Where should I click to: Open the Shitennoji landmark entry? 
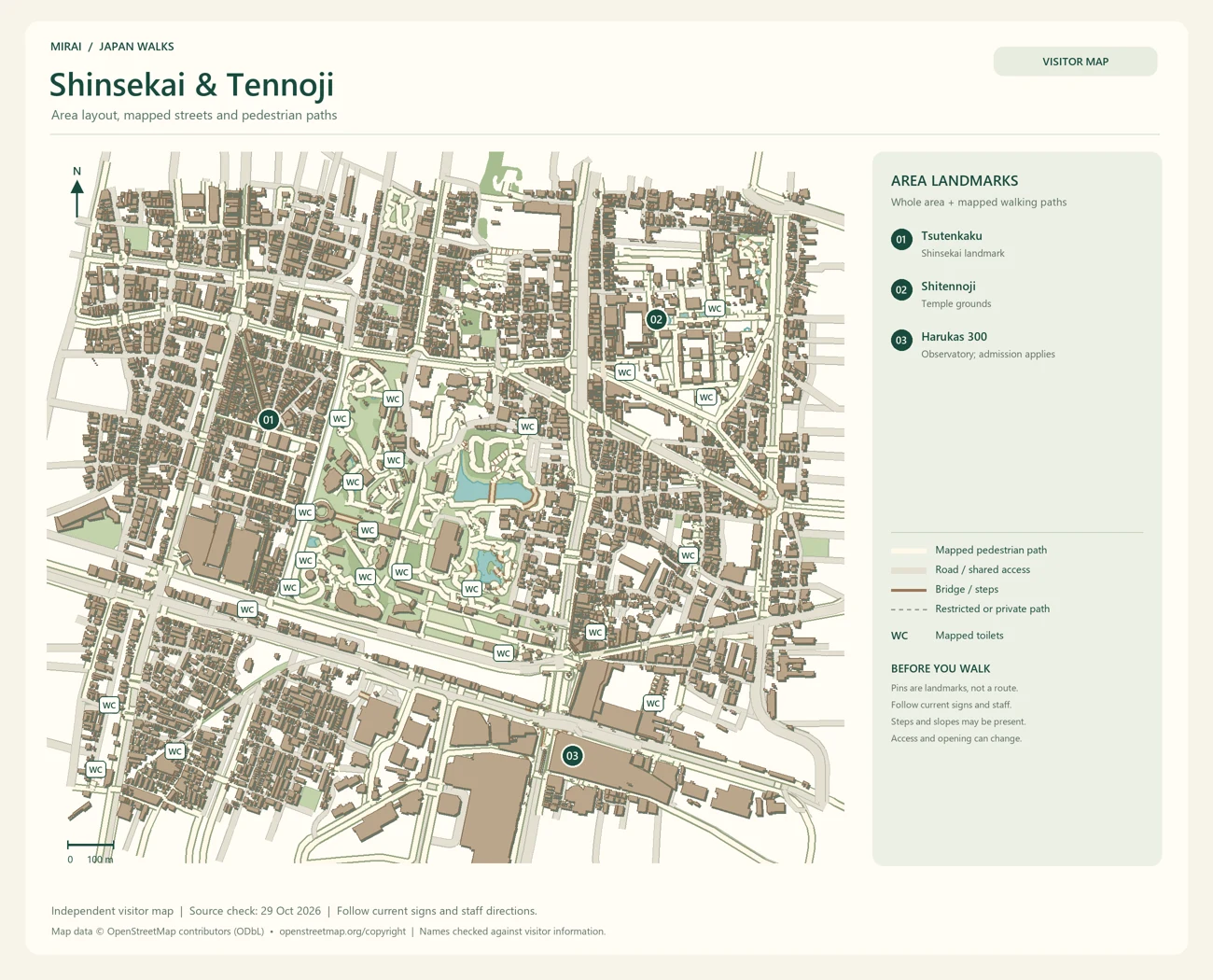[948, 287]
